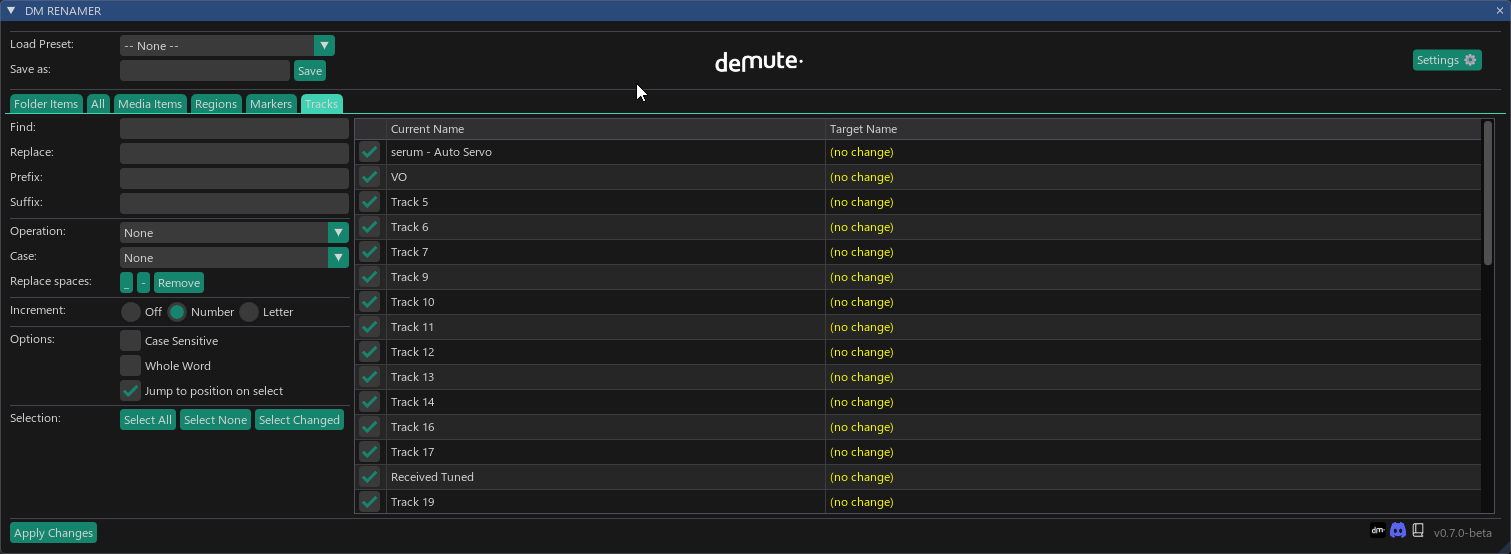Select the Track 16 name cell
The image size is (1511, 554).
pos(605,427)
